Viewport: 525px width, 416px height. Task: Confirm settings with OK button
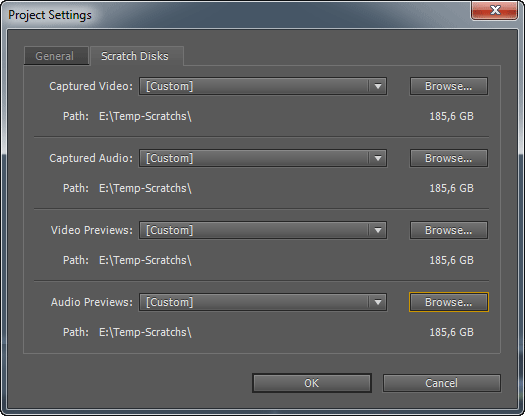[312, 383]
